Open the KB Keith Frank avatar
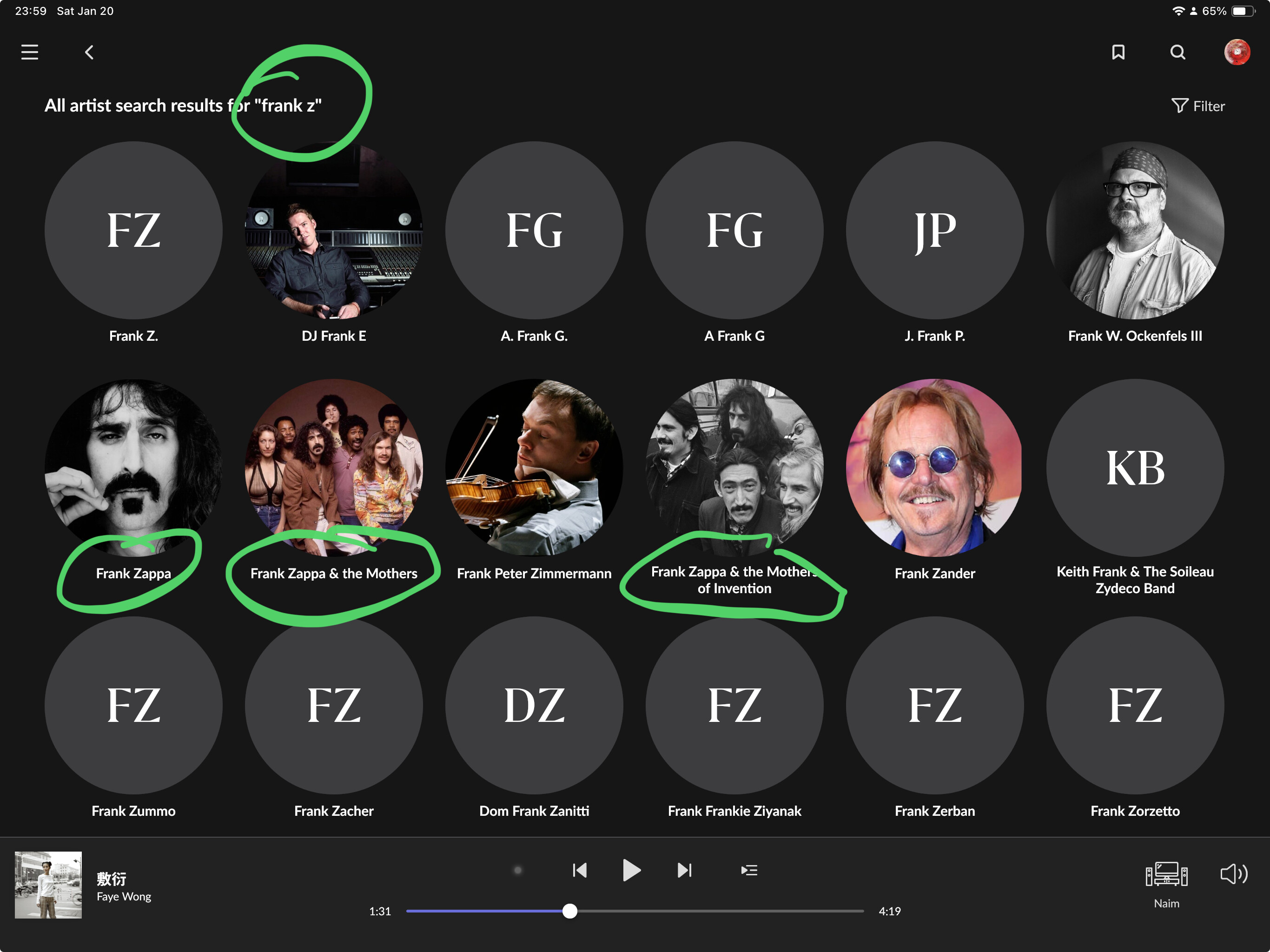 tap(1135, 467)
